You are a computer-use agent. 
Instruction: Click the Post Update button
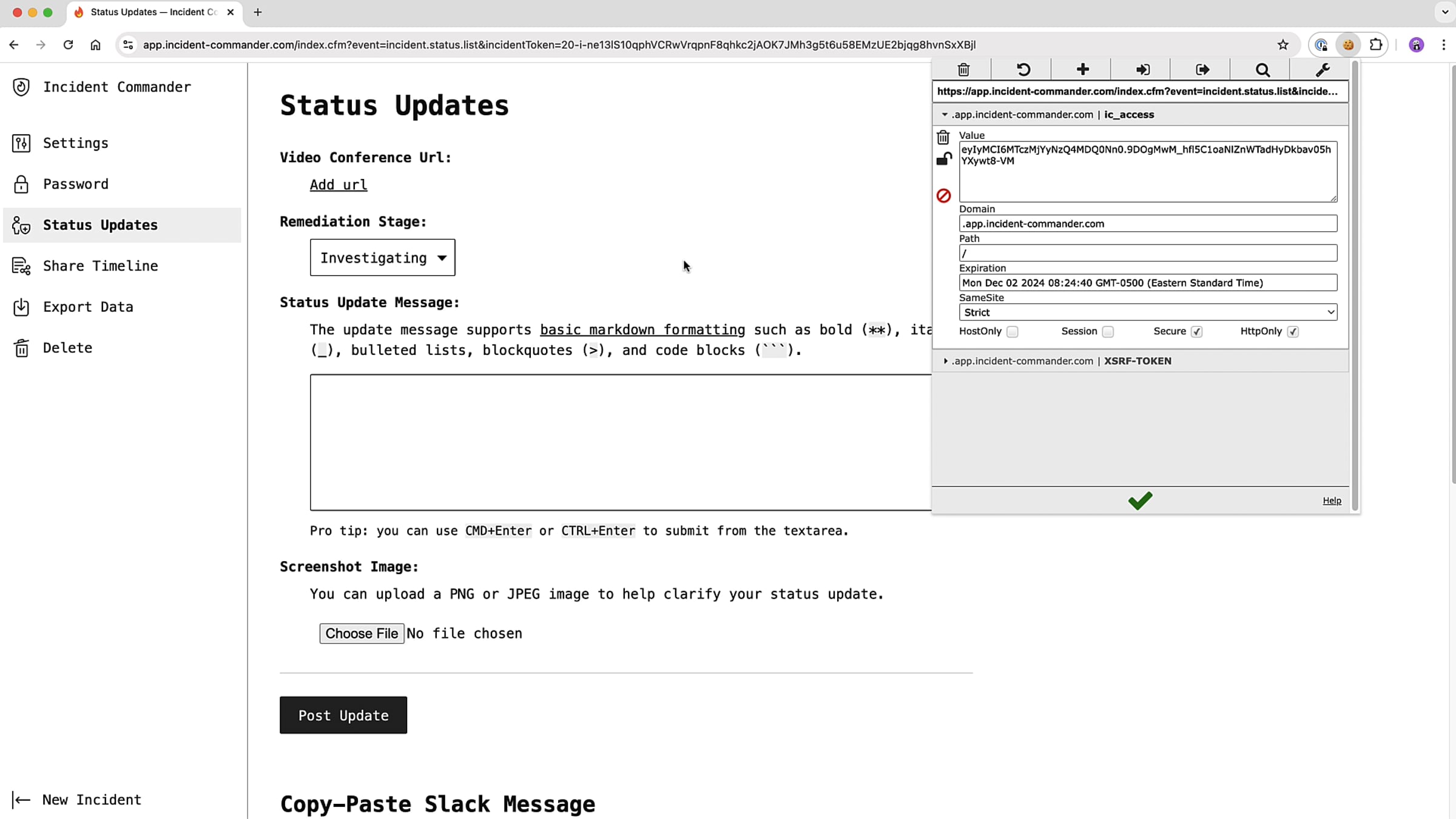click(x=343, y=715)
